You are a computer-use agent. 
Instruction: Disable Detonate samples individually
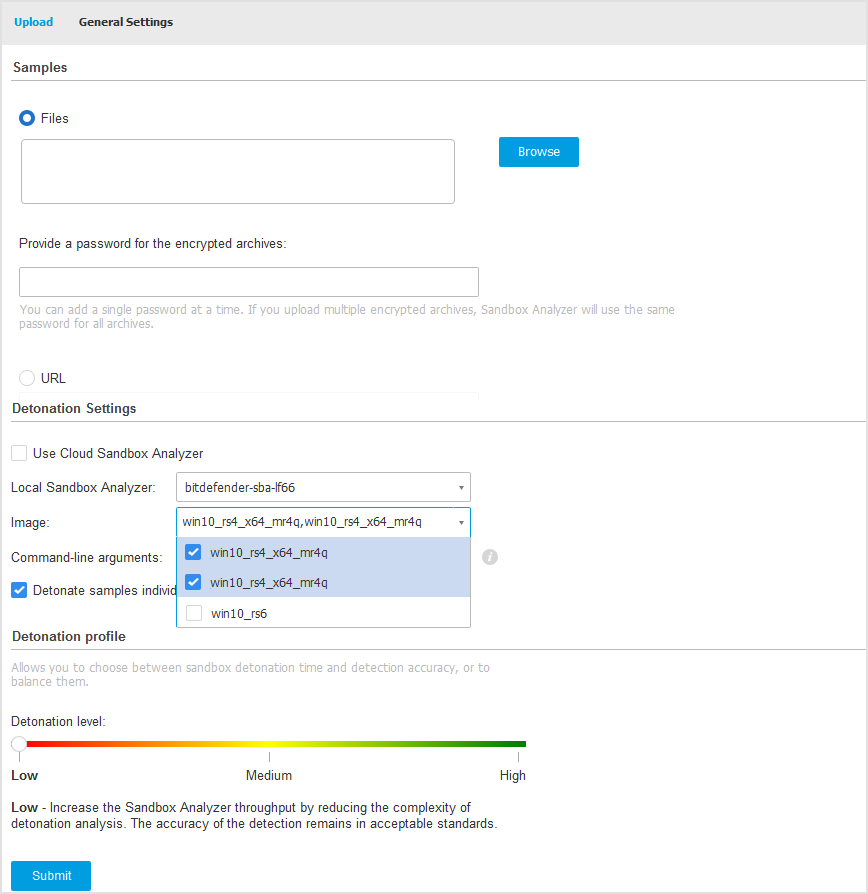click(x=18, y=590)
